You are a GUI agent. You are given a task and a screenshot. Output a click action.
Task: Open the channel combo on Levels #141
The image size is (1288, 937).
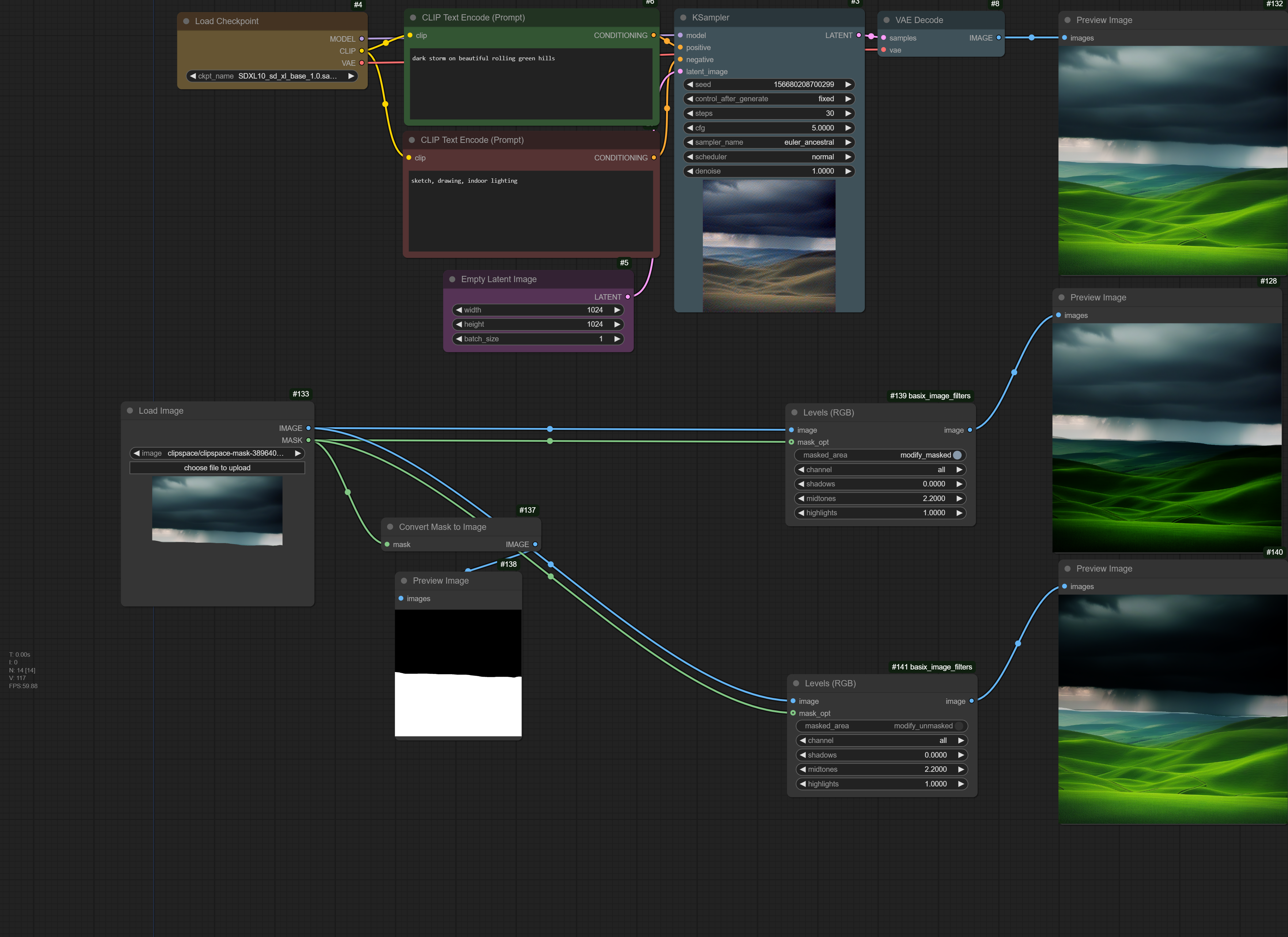(x=882, y=741)
